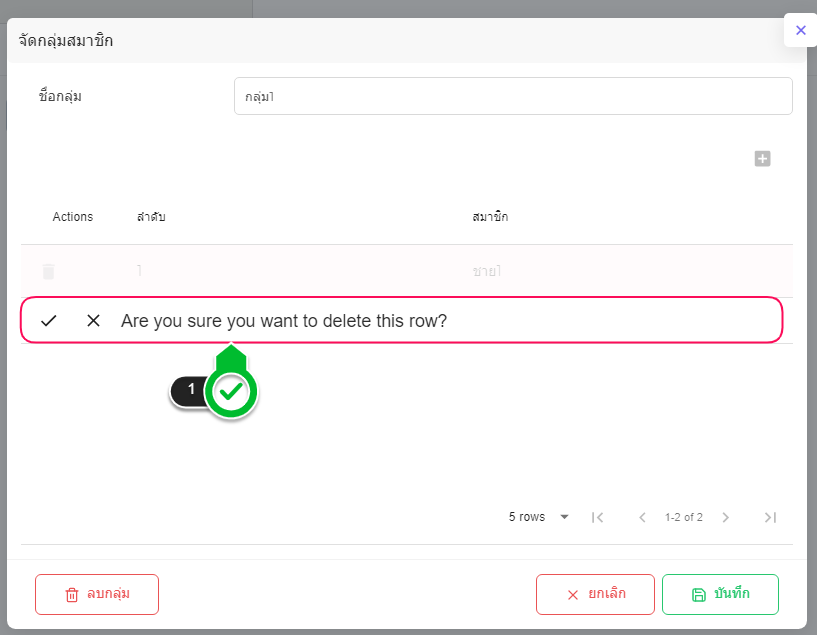This screenshot has width=817, height=635.
Task: Go to the previous page of rows
Action: [x=643, y=517]
